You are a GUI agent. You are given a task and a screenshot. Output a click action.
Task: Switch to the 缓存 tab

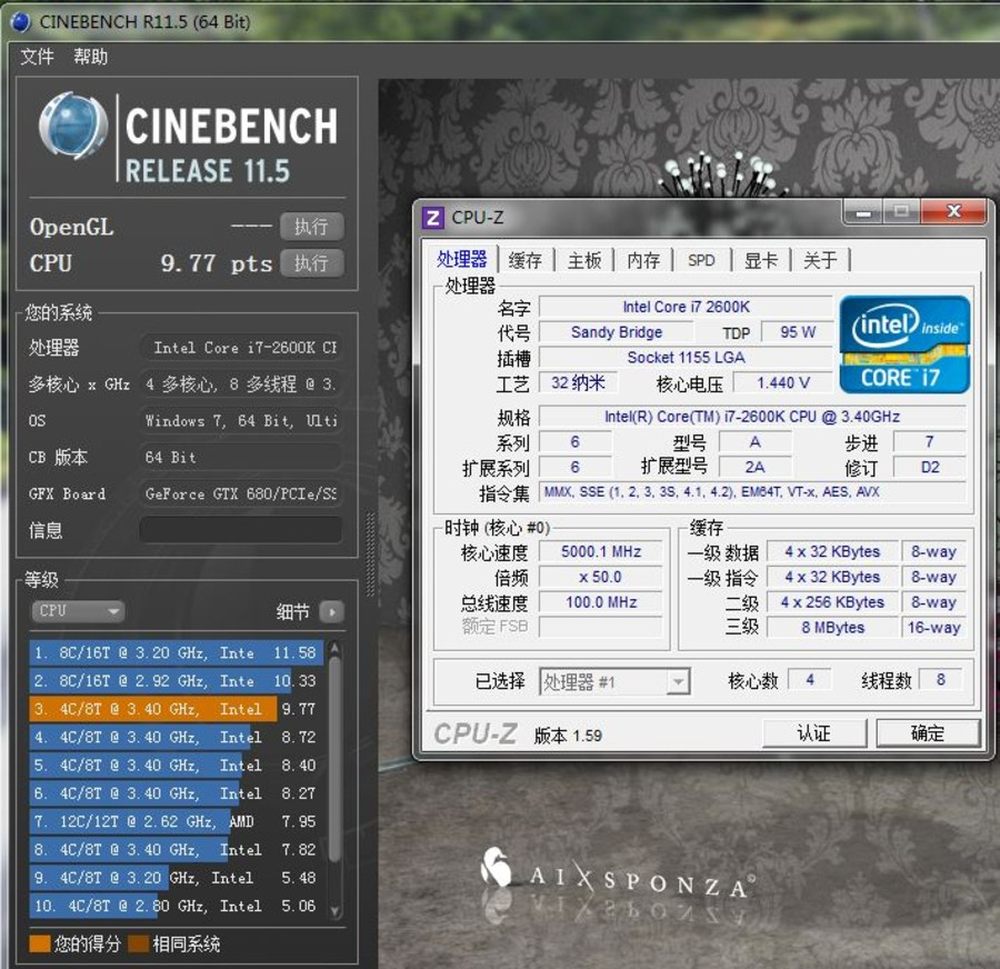(525, 260)
